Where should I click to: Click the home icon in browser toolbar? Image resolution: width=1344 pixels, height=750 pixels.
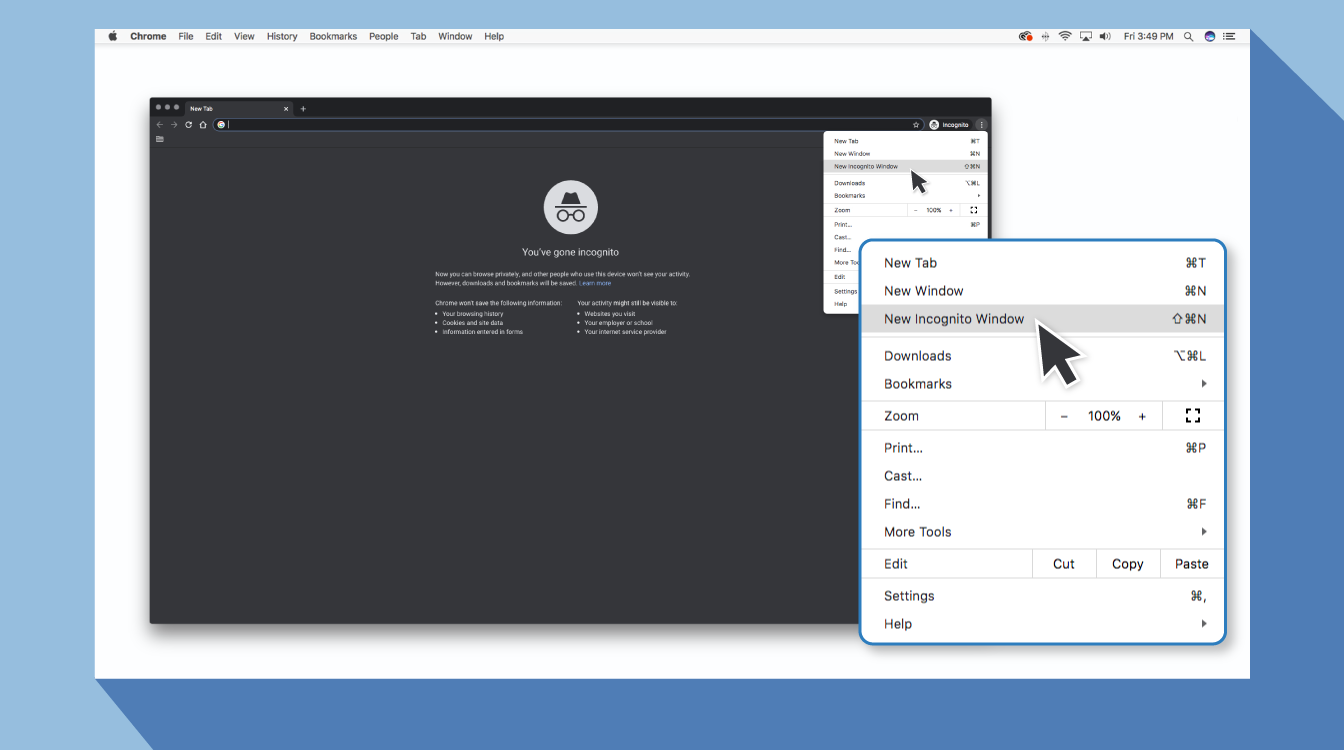203,125
